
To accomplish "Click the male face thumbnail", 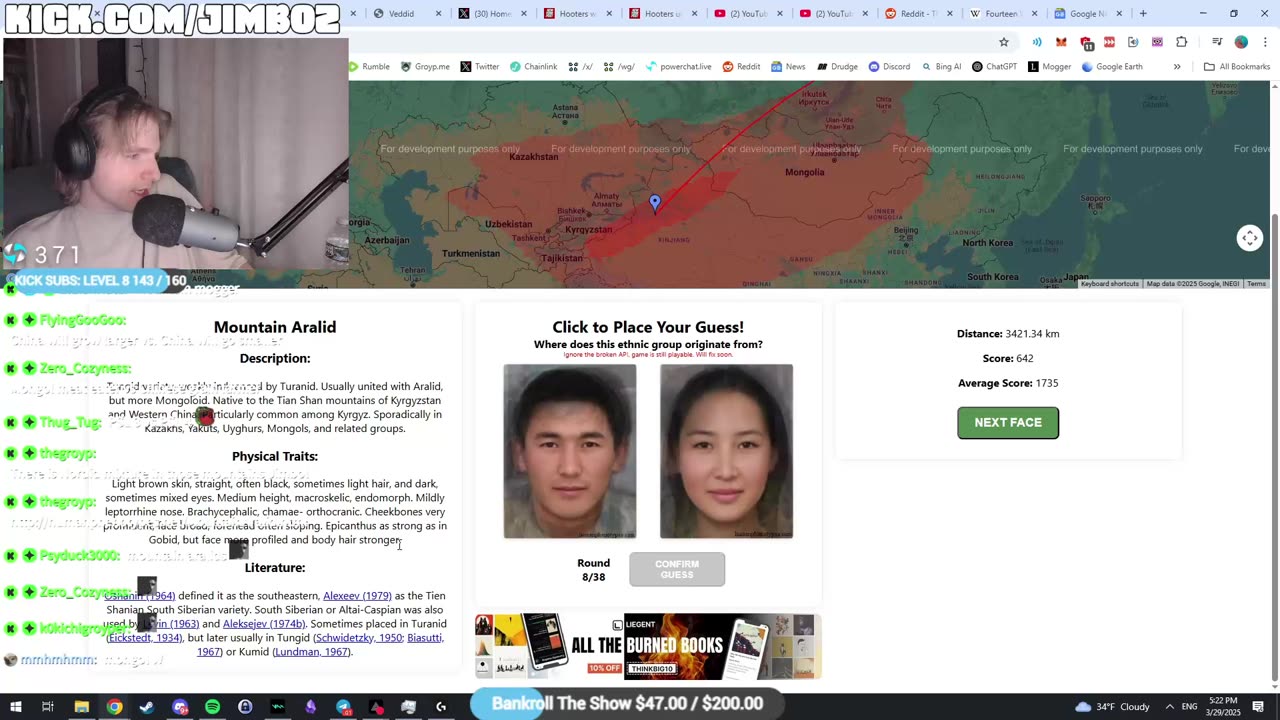I will coord(570,451).
